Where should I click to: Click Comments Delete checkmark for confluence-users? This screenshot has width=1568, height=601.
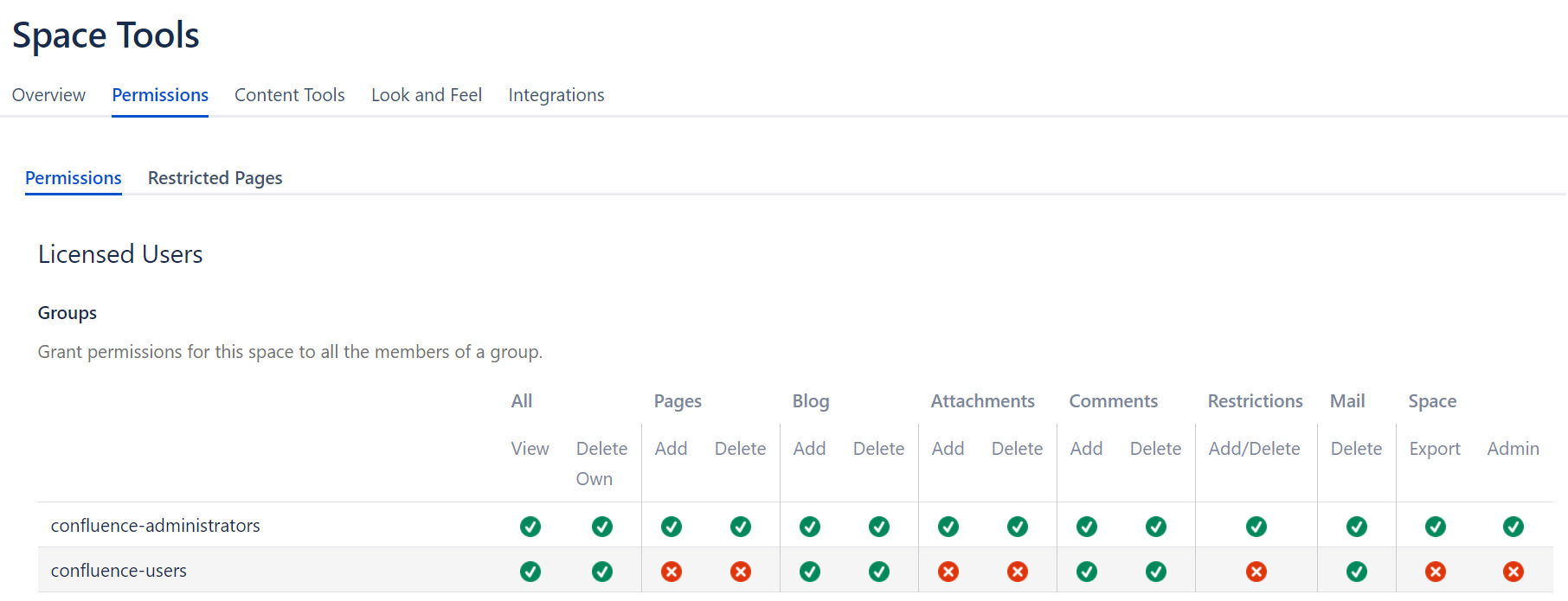1156,572
